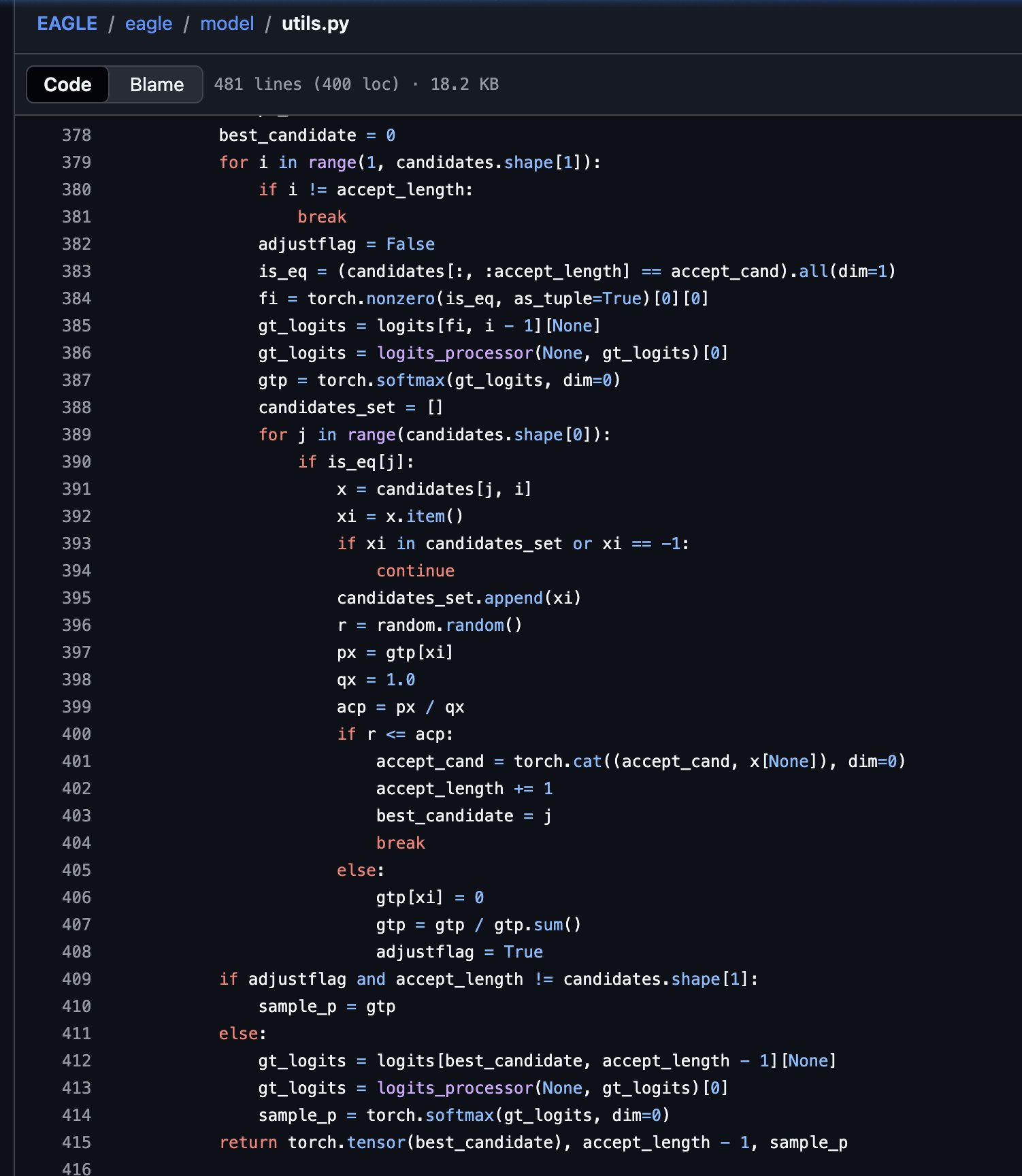Image resolution: width=1022 pixels, height=1176 pixels.
Task: Click 'gtp = torch.softmax' on line 387
Action: click(x=351, y=380)
